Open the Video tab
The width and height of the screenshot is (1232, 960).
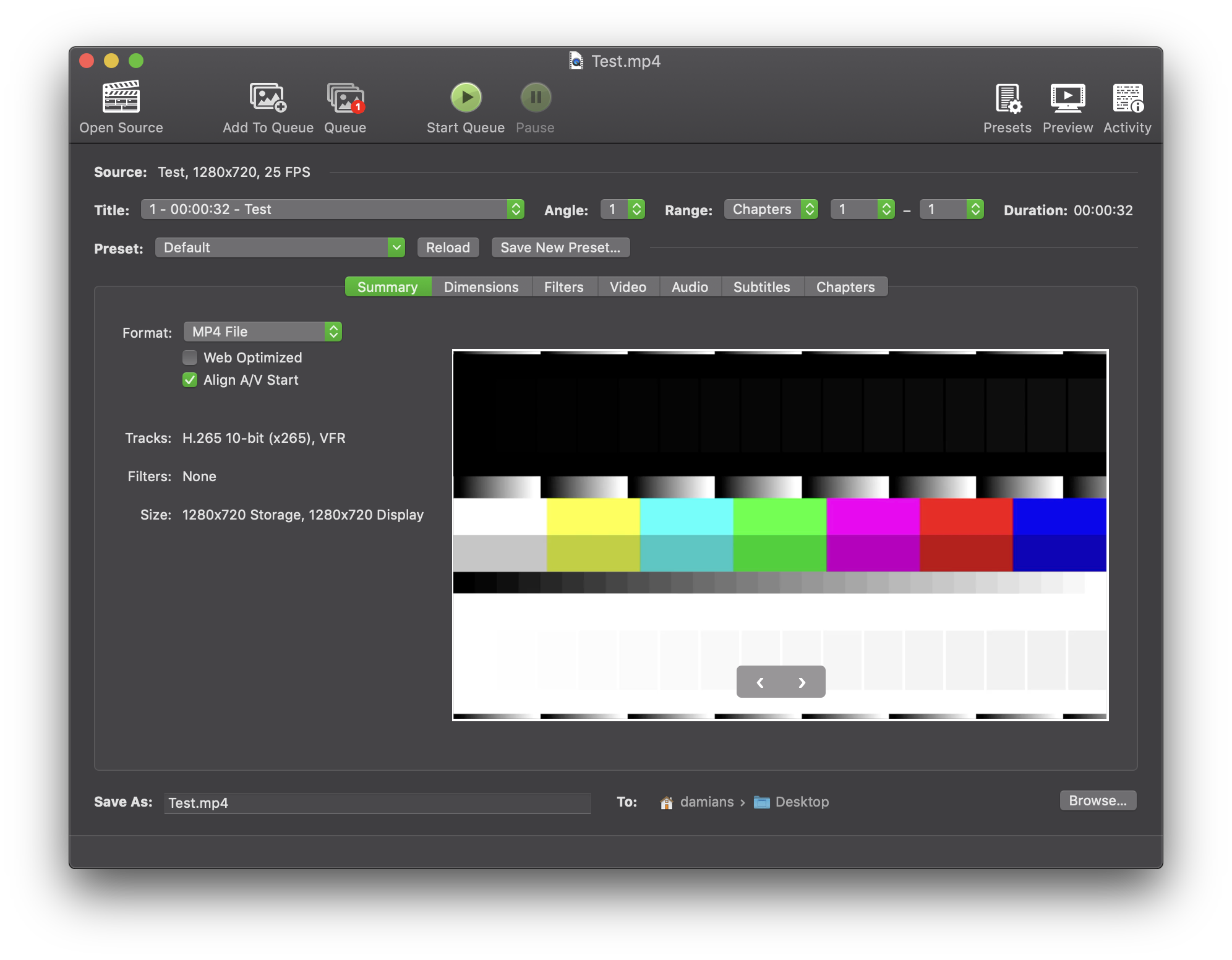[628, 287]
